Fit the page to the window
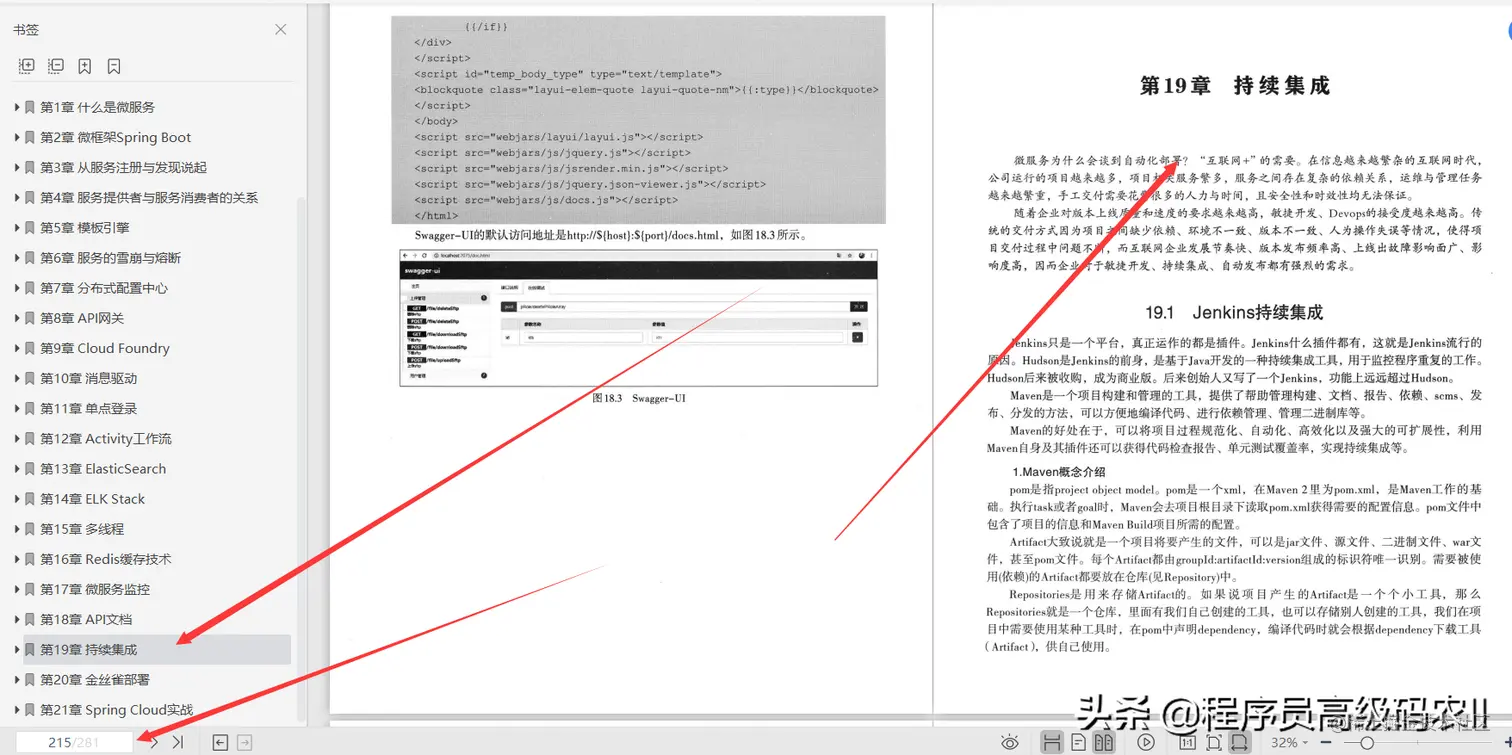 pyautogui.click(x=1213, y=741)
